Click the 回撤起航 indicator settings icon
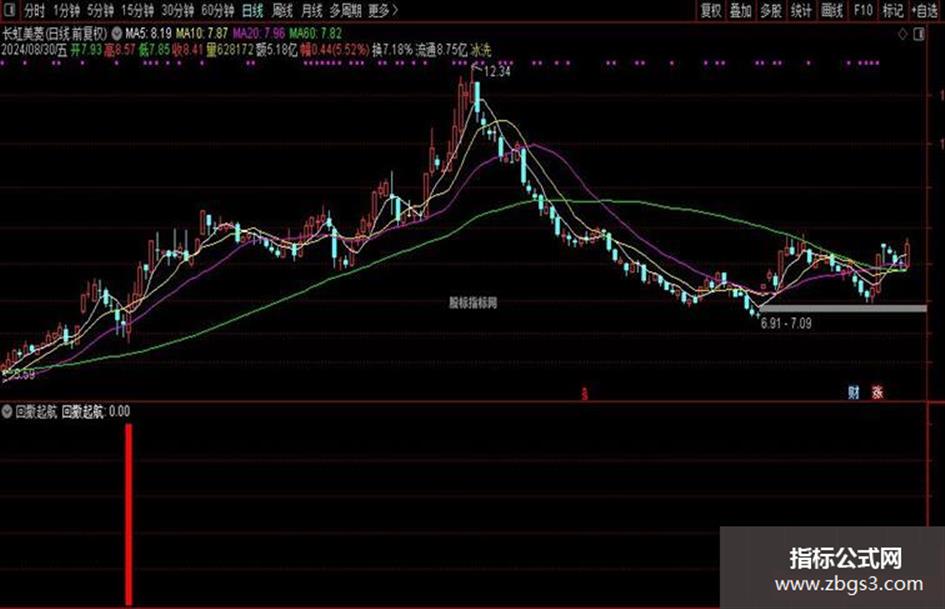Screen dimensions: 945x609 [x=7, y=412]
